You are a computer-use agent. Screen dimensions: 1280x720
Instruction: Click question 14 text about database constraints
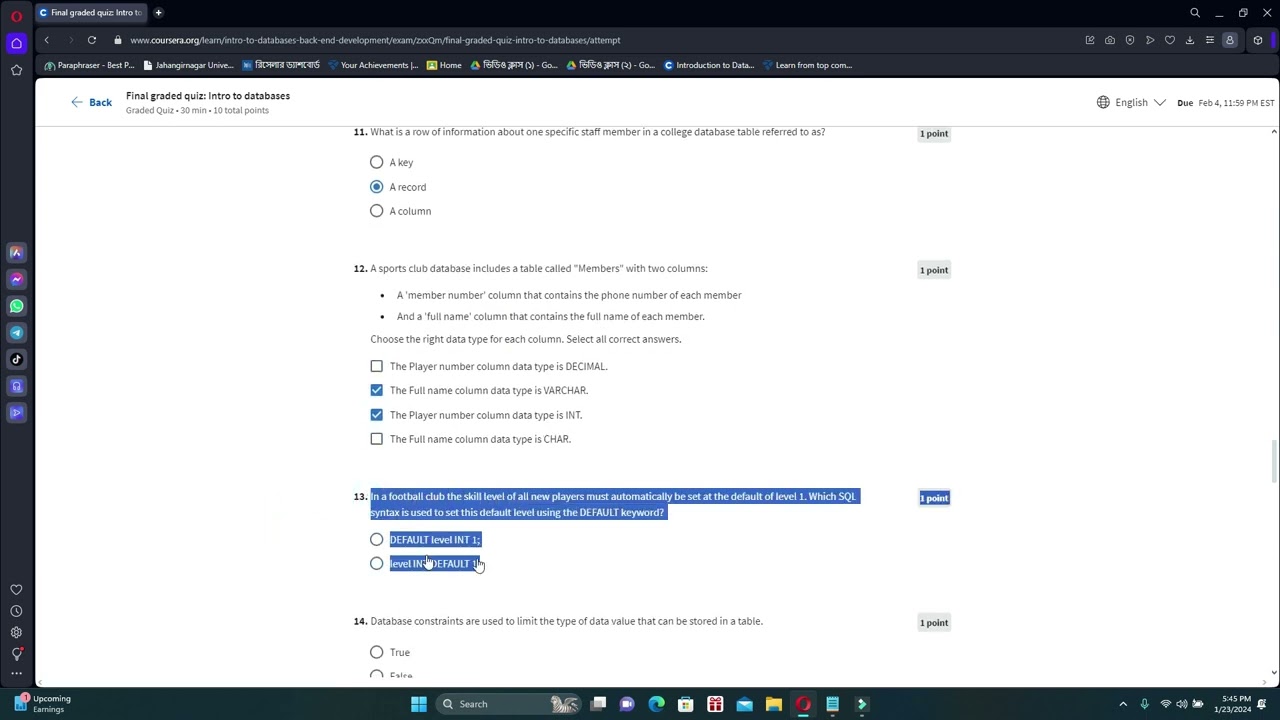coord(566,621)
